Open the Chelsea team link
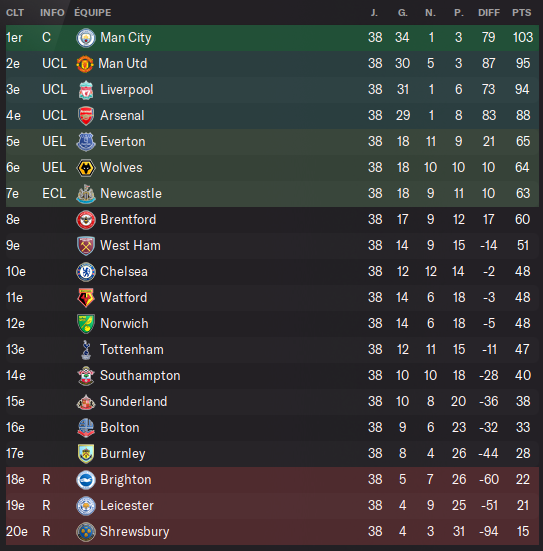The image size is (543, 551). click(x=124, y=272)
